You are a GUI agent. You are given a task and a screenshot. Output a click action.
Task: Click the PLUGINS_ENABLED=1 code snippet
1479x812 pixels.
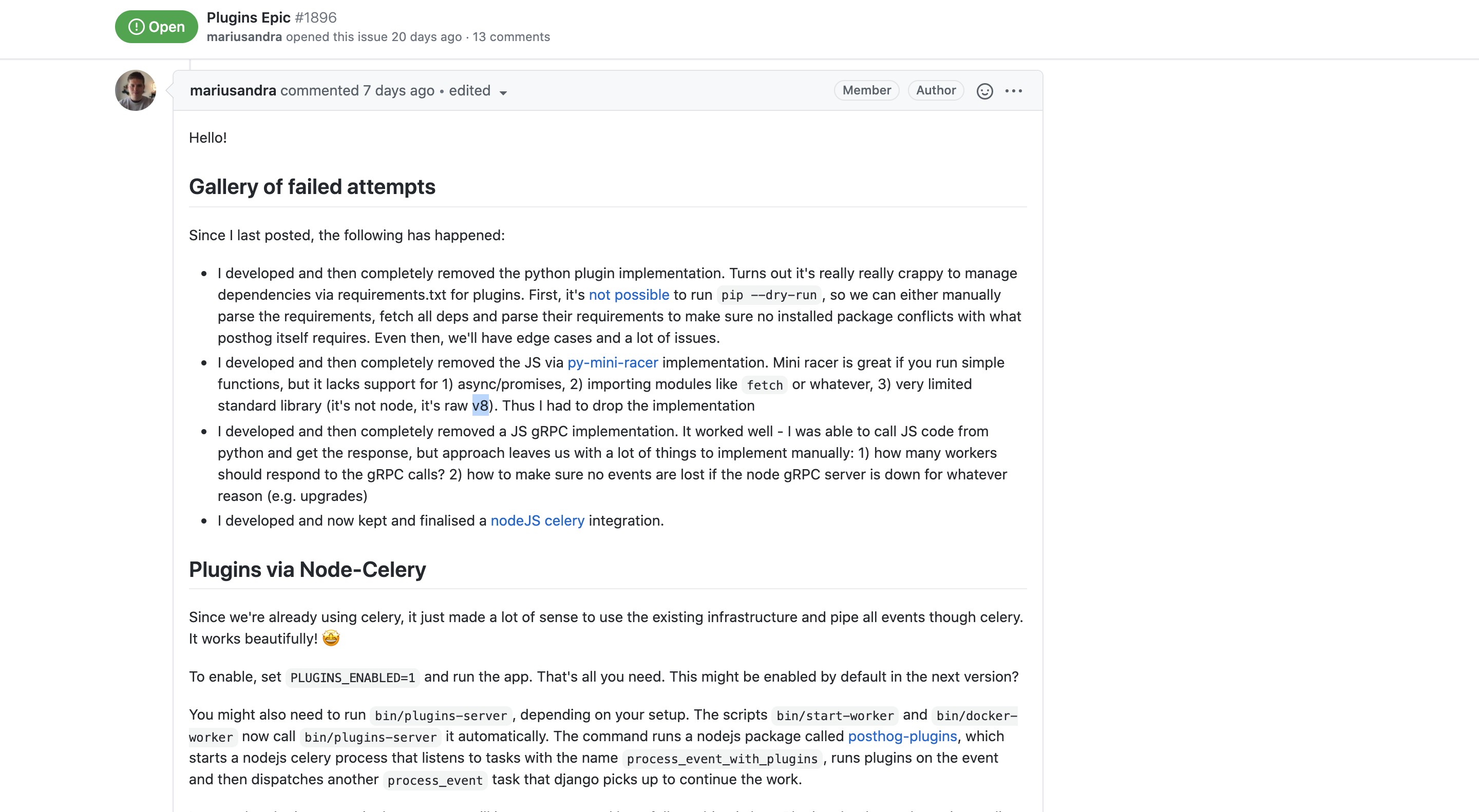[x=352, y=678]
